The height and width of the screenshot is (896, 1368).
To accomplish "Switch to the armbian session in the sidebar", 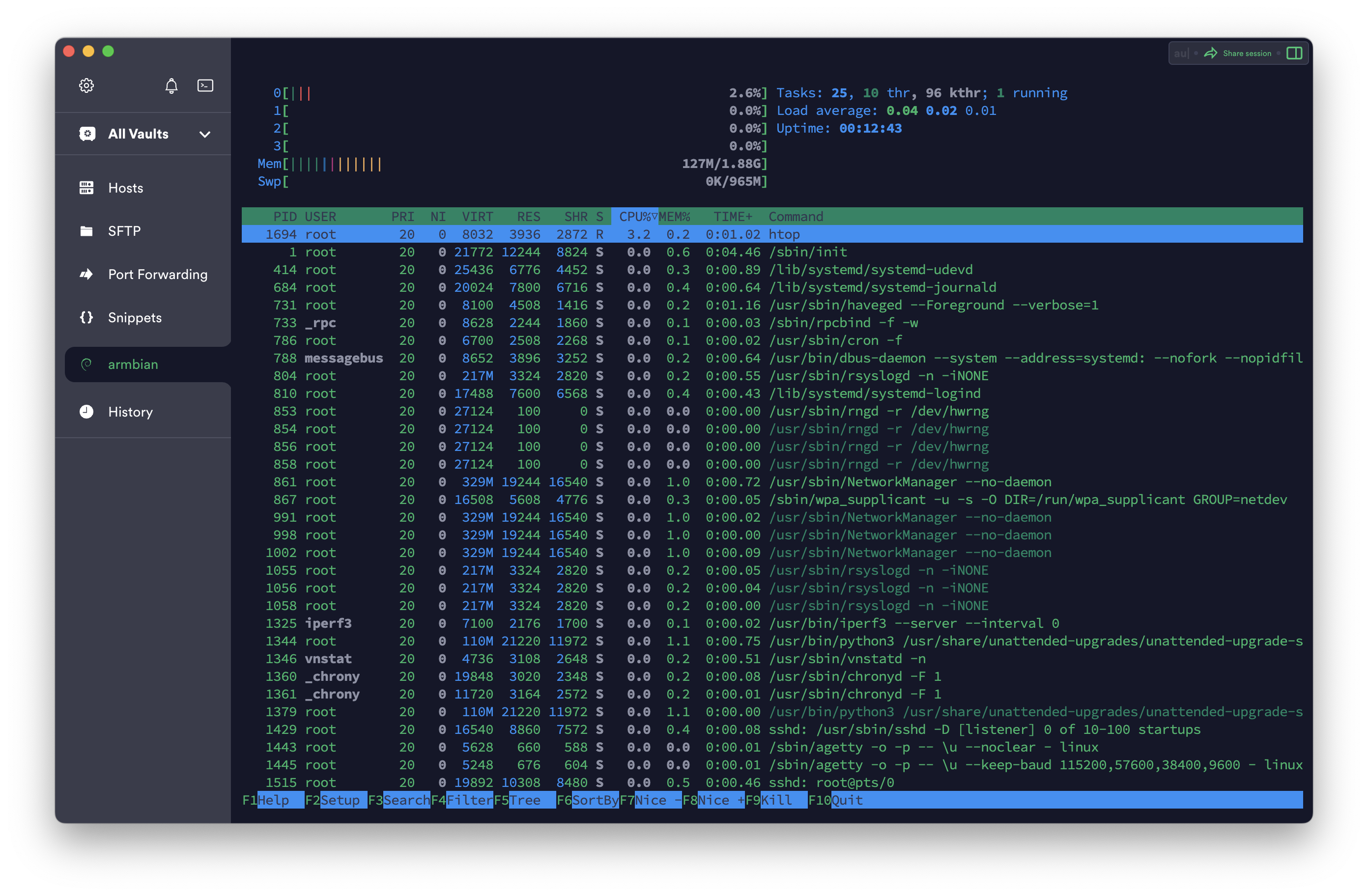I will (133, 364).
